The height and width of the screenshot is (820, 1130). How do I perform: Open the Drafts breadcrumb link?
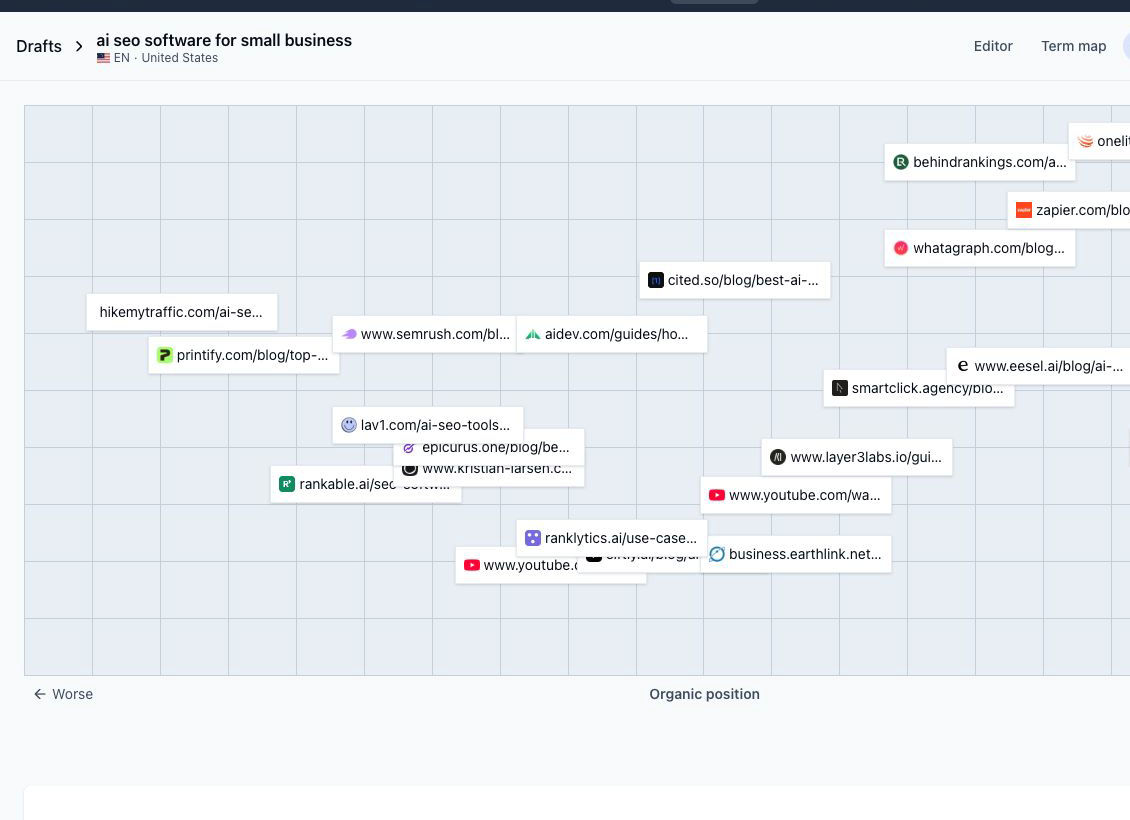pos(39,46)
